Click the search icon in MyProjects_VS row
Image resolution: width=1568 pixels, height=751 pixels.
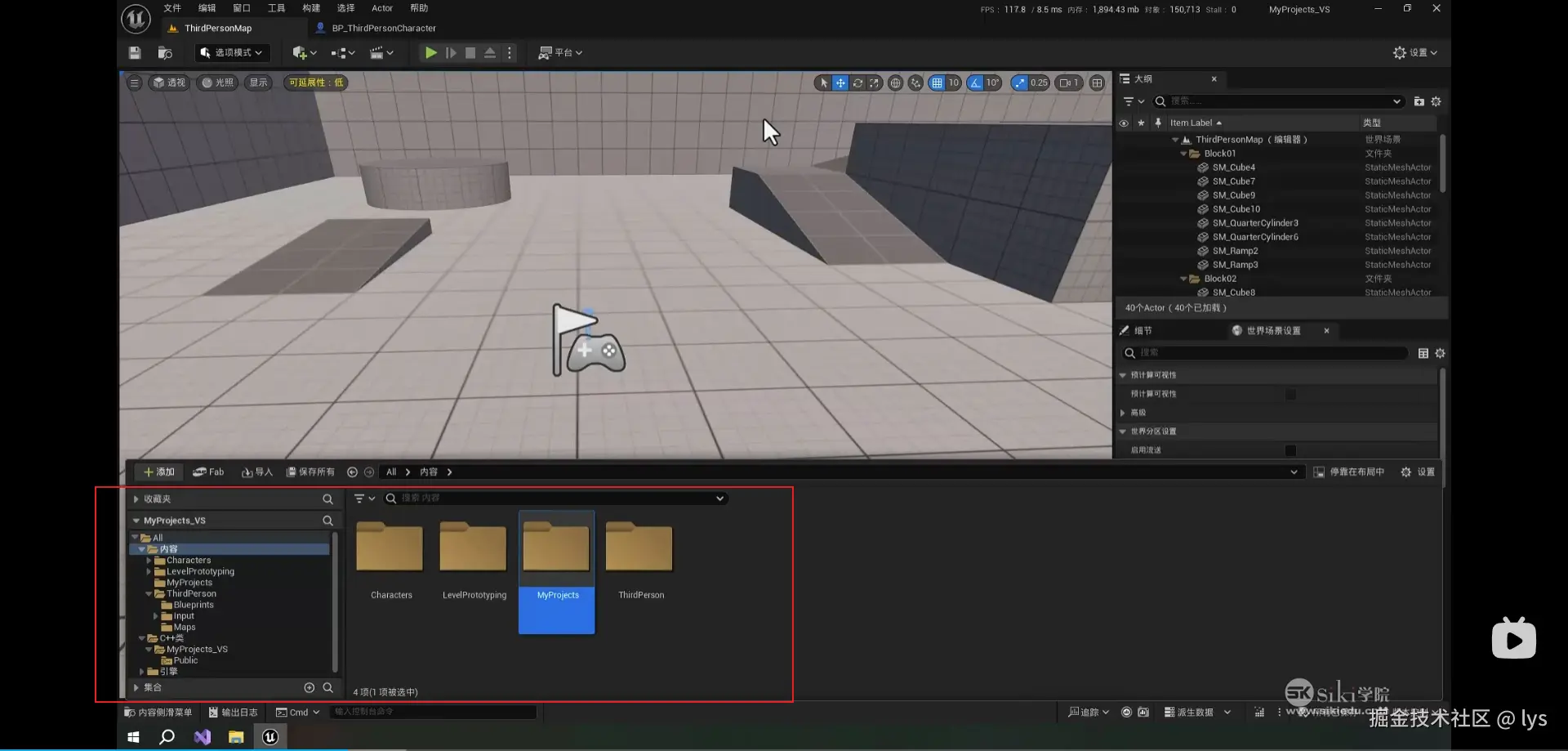327,521
